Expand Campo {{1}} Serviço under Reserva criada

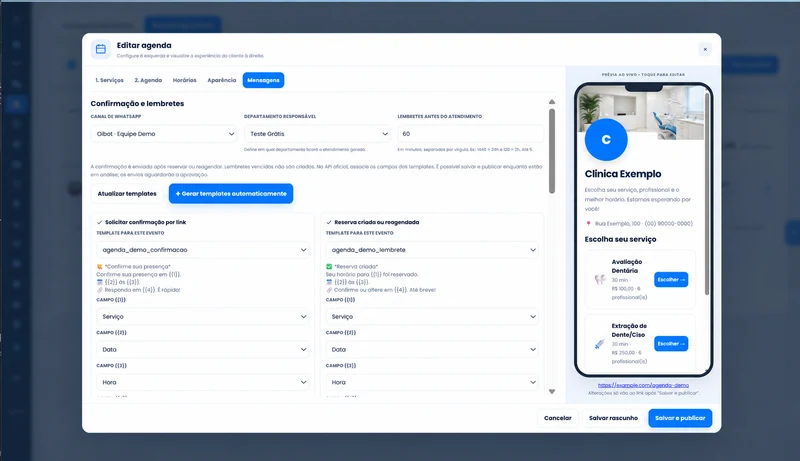tap(432, 317)
